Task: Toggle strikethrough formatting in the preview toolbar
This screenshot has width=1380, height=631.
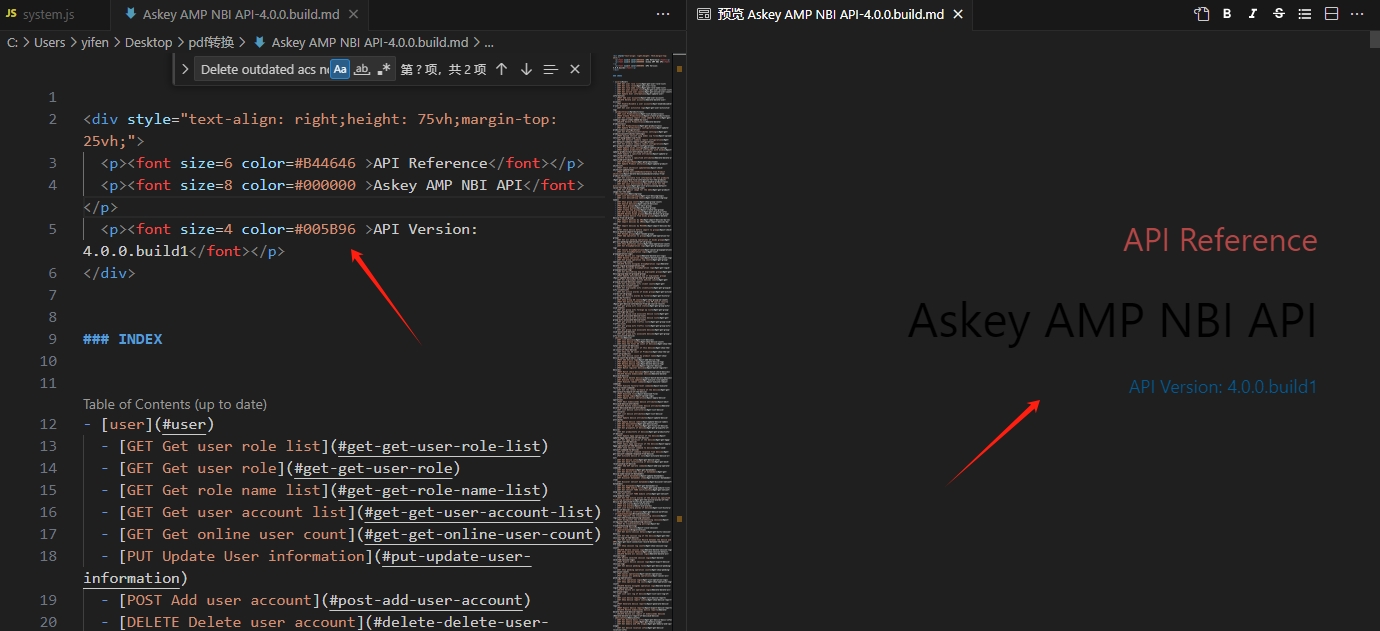Action: coord(1279,14)
